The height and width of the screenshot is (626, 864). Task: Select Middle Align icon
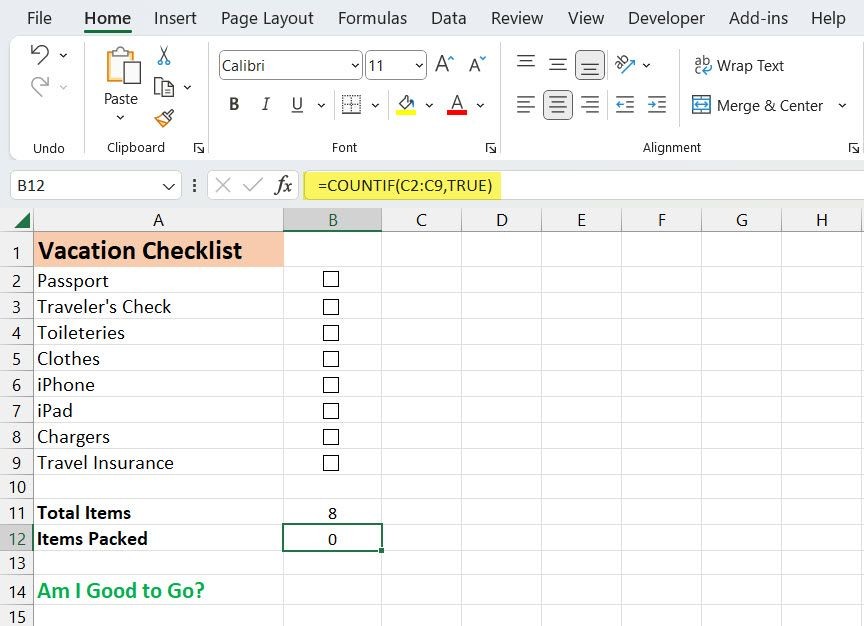coord(558,65)
